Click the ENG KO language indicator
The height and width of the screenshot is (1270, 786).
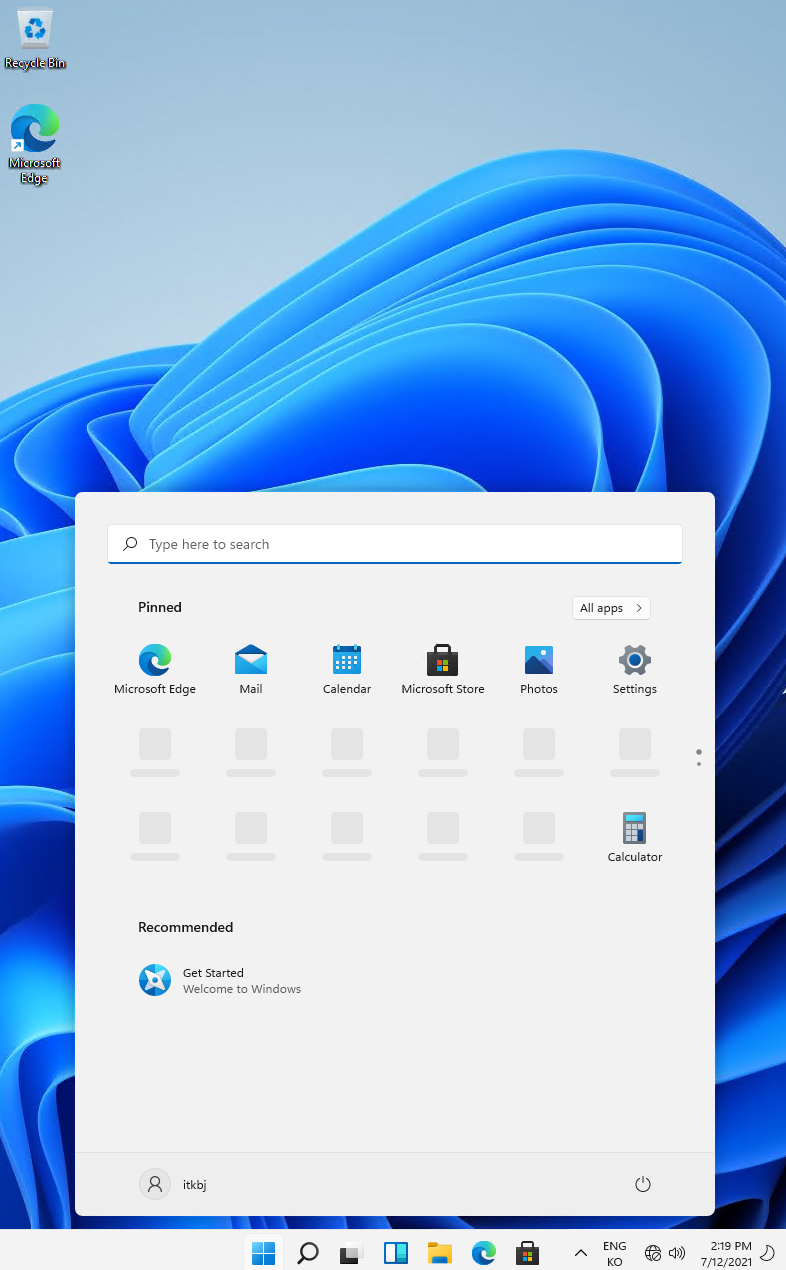[615, 1254]
